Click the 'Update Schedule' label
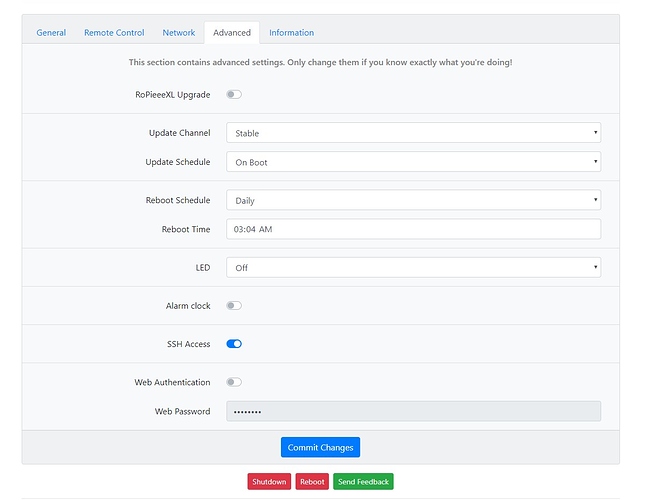Viewport: 647px width, 500px height. [177, 162]
